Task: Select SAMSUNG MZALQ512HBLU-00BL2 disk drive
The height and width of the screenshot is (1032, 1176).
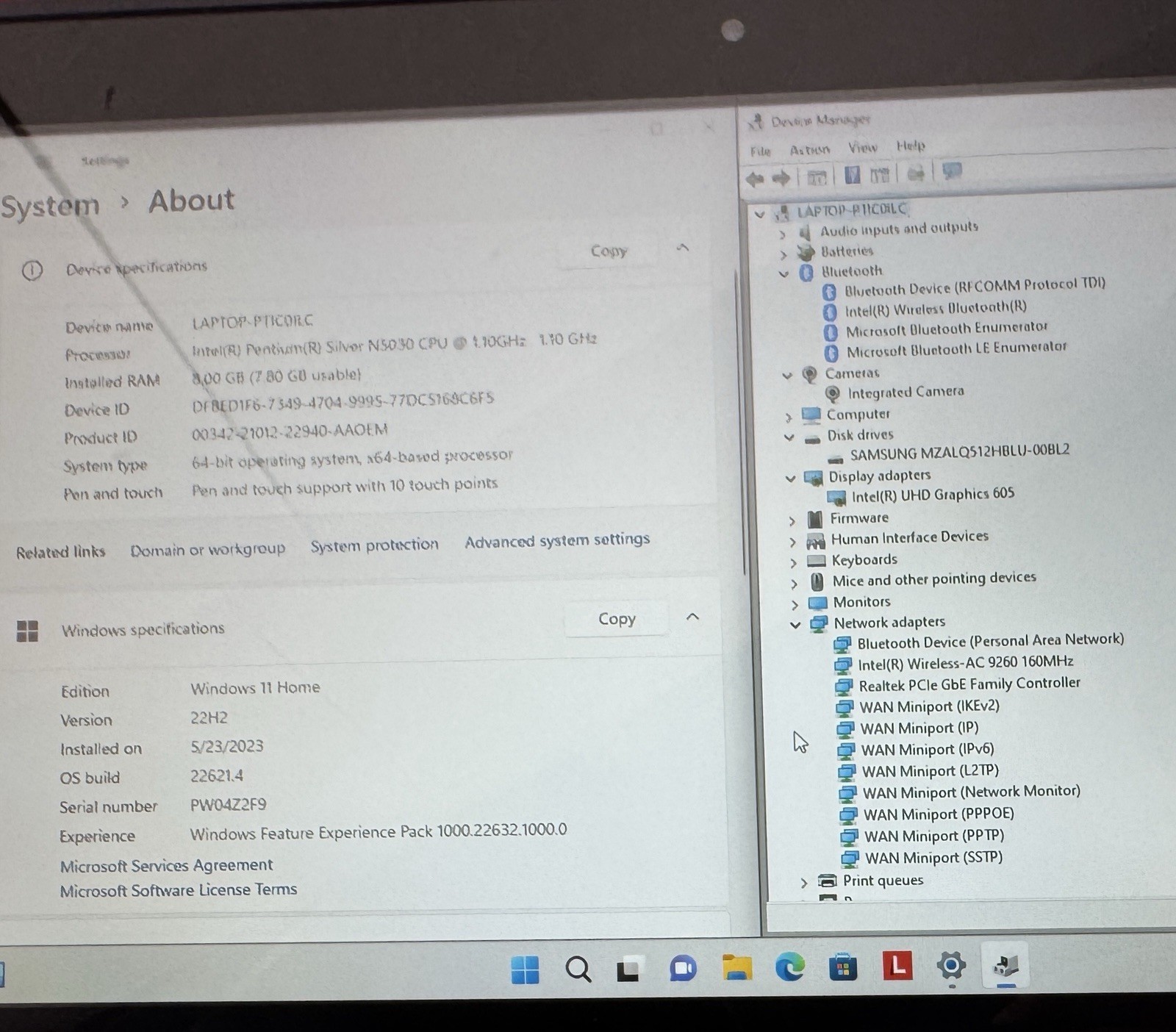Action: [x=960, y=451]
